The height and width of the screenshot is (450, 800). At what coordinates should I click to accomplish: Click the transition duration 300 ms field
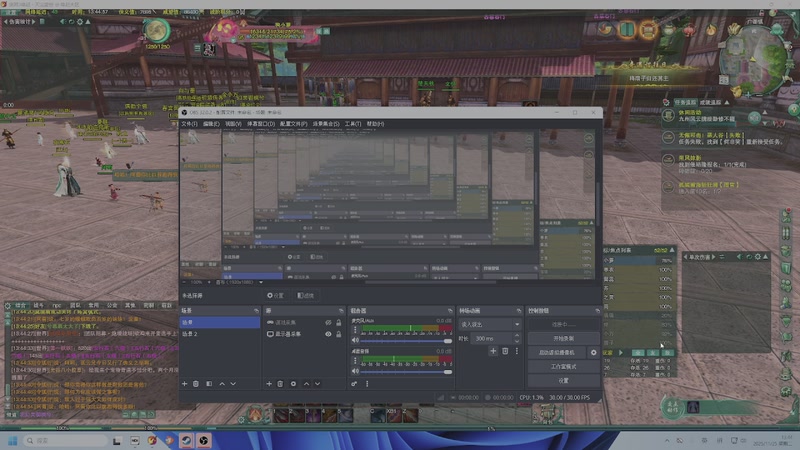click(493, 338)
